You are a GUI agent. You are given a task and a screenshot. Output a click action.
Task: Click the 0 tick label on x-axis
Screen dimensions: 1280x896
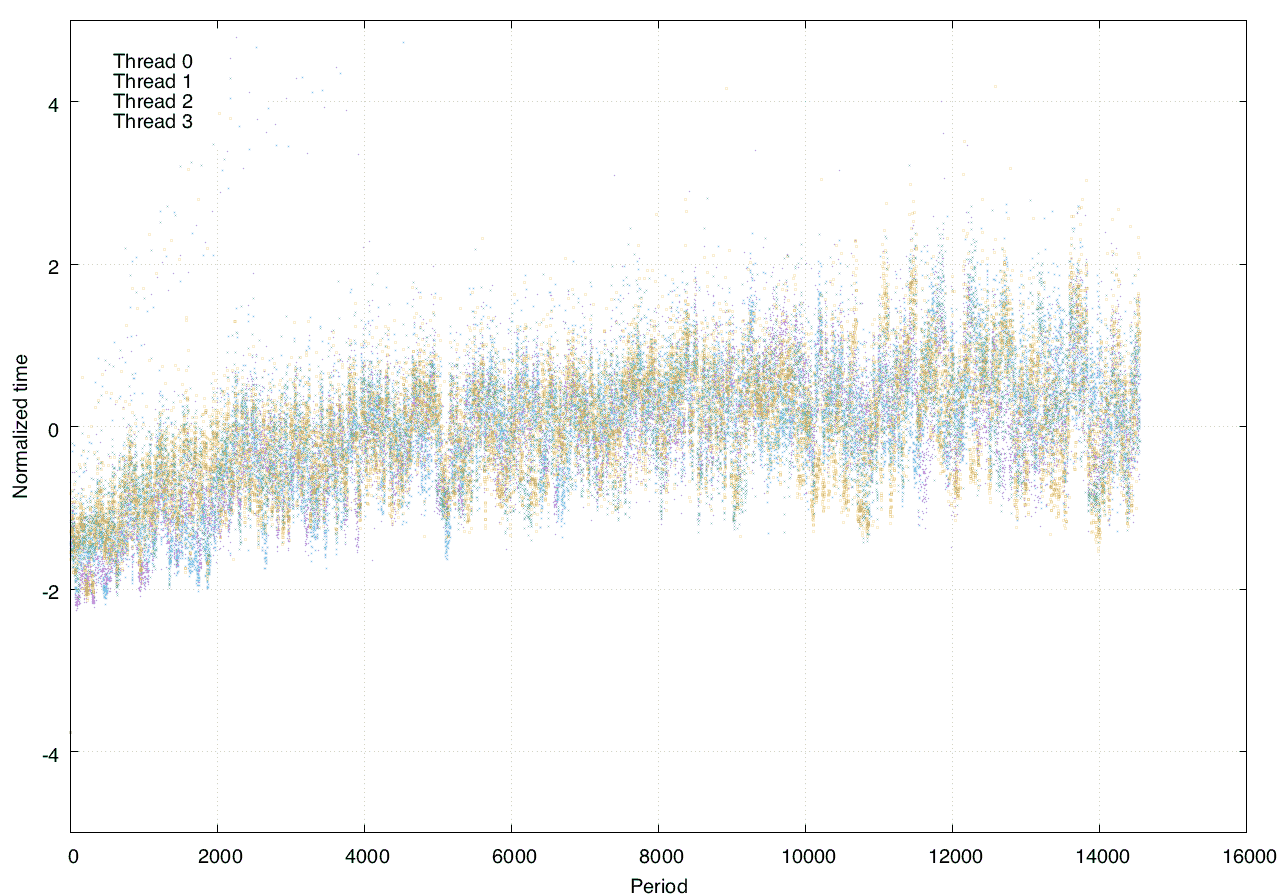(x=72, y=857)
